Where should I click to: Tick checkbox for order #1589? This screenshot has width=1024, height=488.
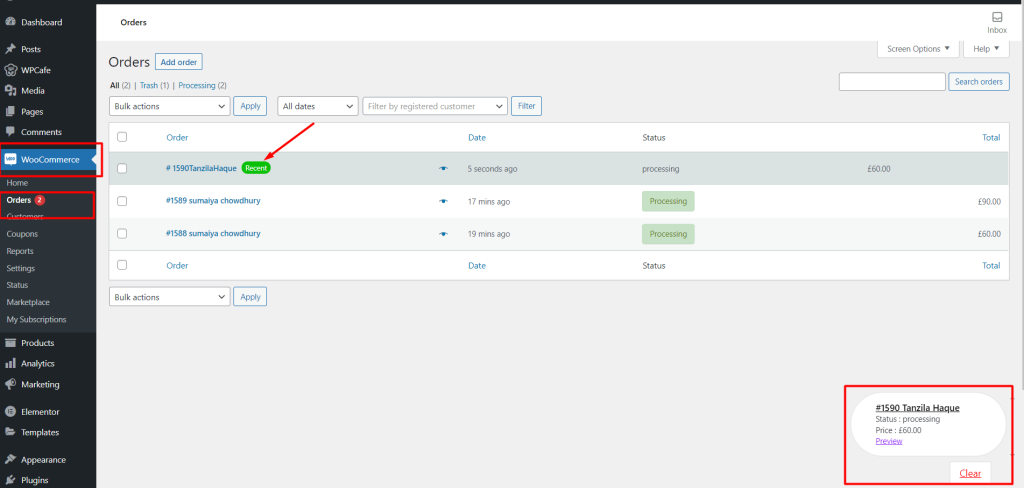122,201
